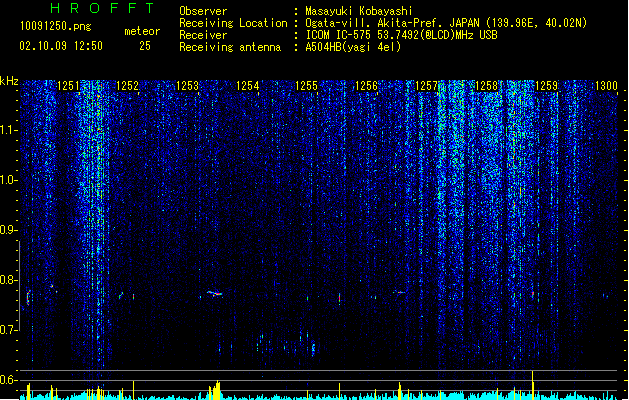Click the 0.6 kHz axis label
This screenshot has height=400, width=629.
point(9,380)
